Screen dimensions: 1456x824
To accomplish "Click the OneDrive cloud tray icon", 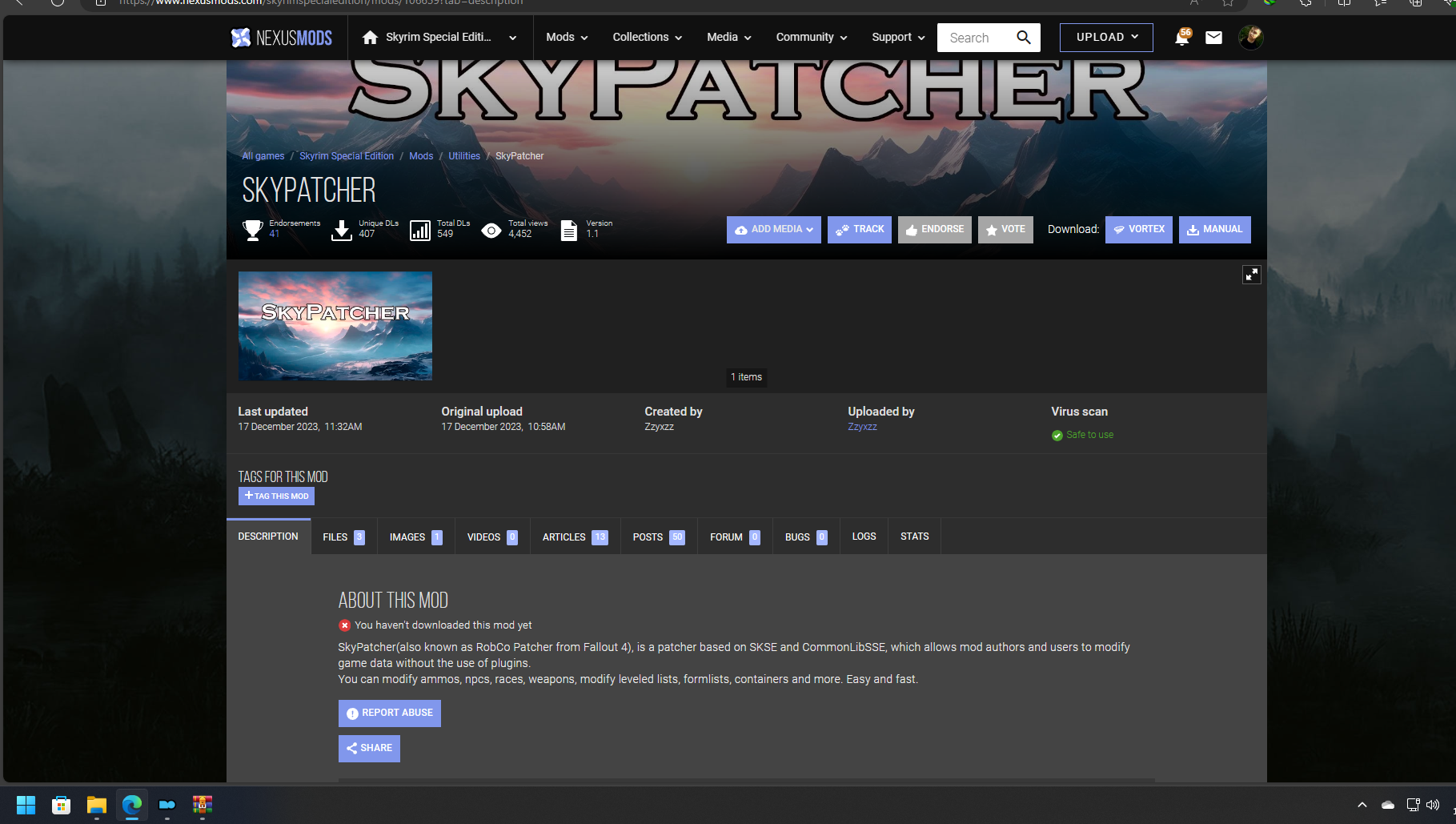I will click(1388, 805).
